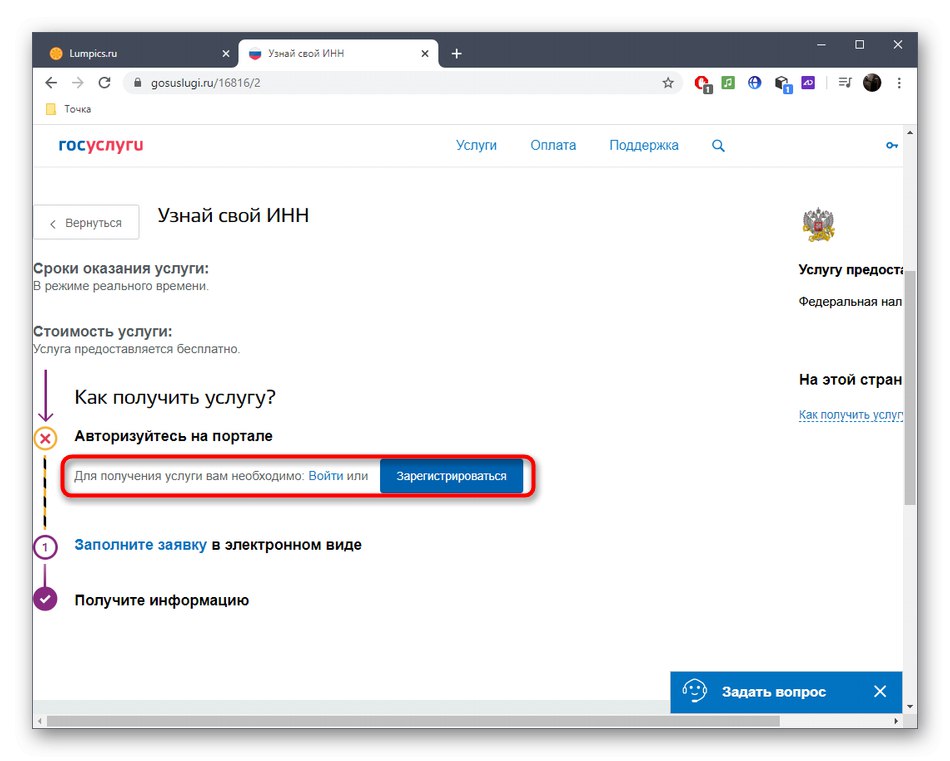Open Chrome three-dot menu
The height and width of the screenshot is (761, 950).
(899, 83)
